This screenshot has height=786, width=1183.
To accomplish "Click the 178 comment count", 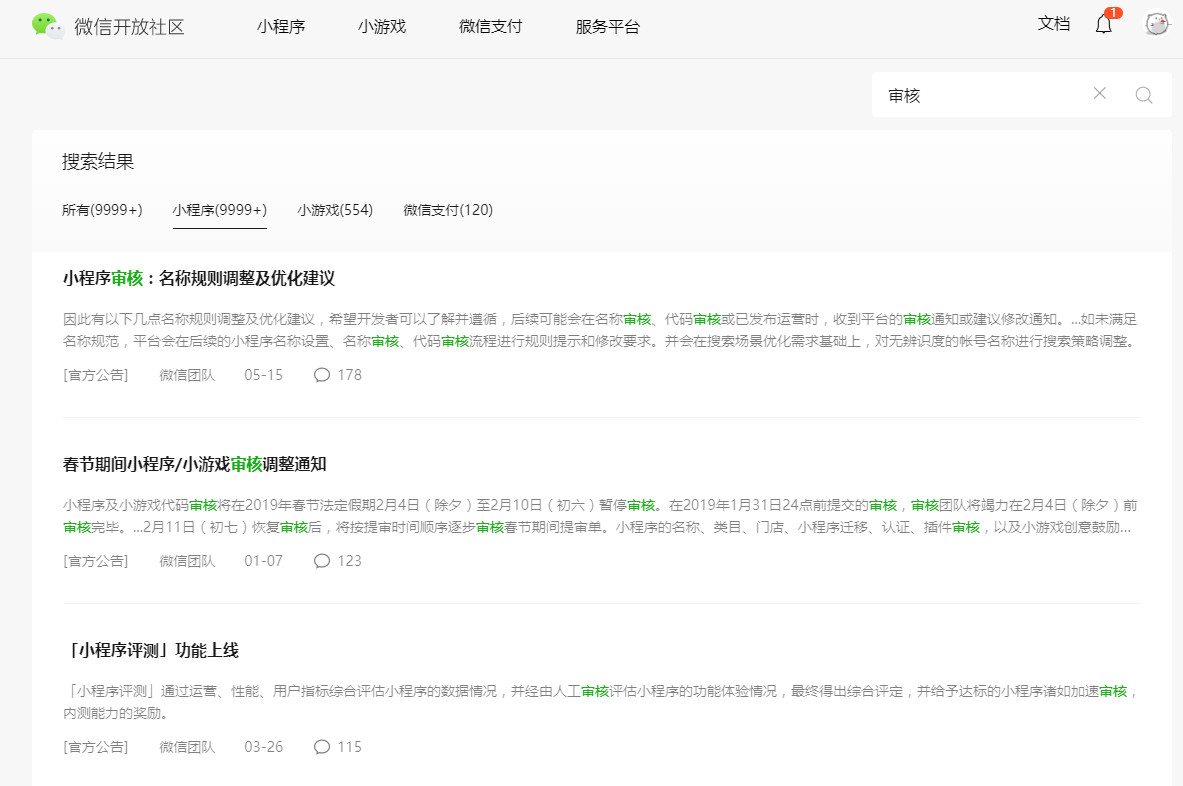I will 349,375.
